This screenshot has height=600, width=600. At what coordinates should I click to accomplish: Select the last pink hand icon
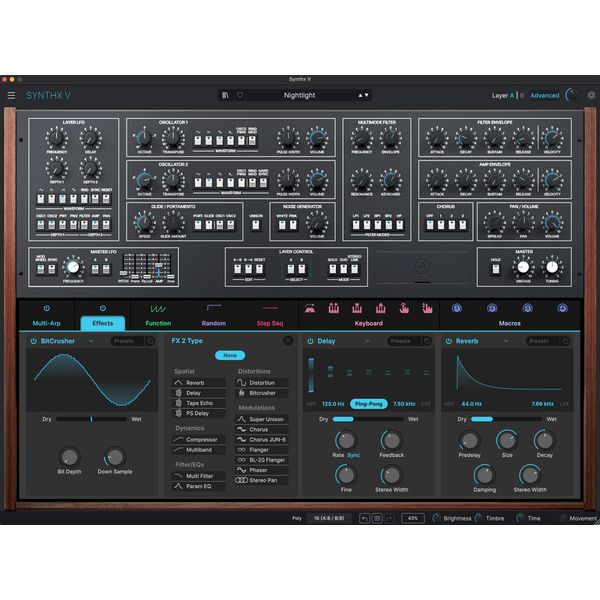tap(427, 308)
